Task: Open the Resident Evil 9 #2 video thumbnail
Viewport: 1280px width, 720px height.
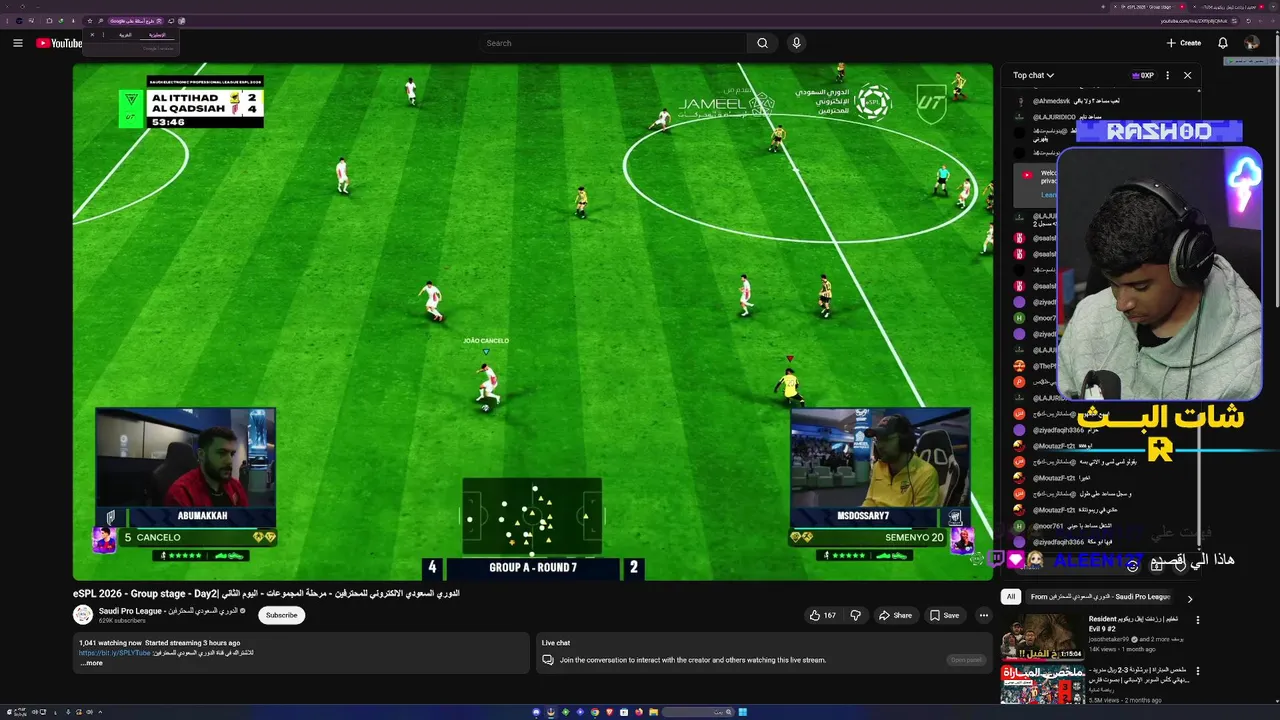Action: (1042, 636)
